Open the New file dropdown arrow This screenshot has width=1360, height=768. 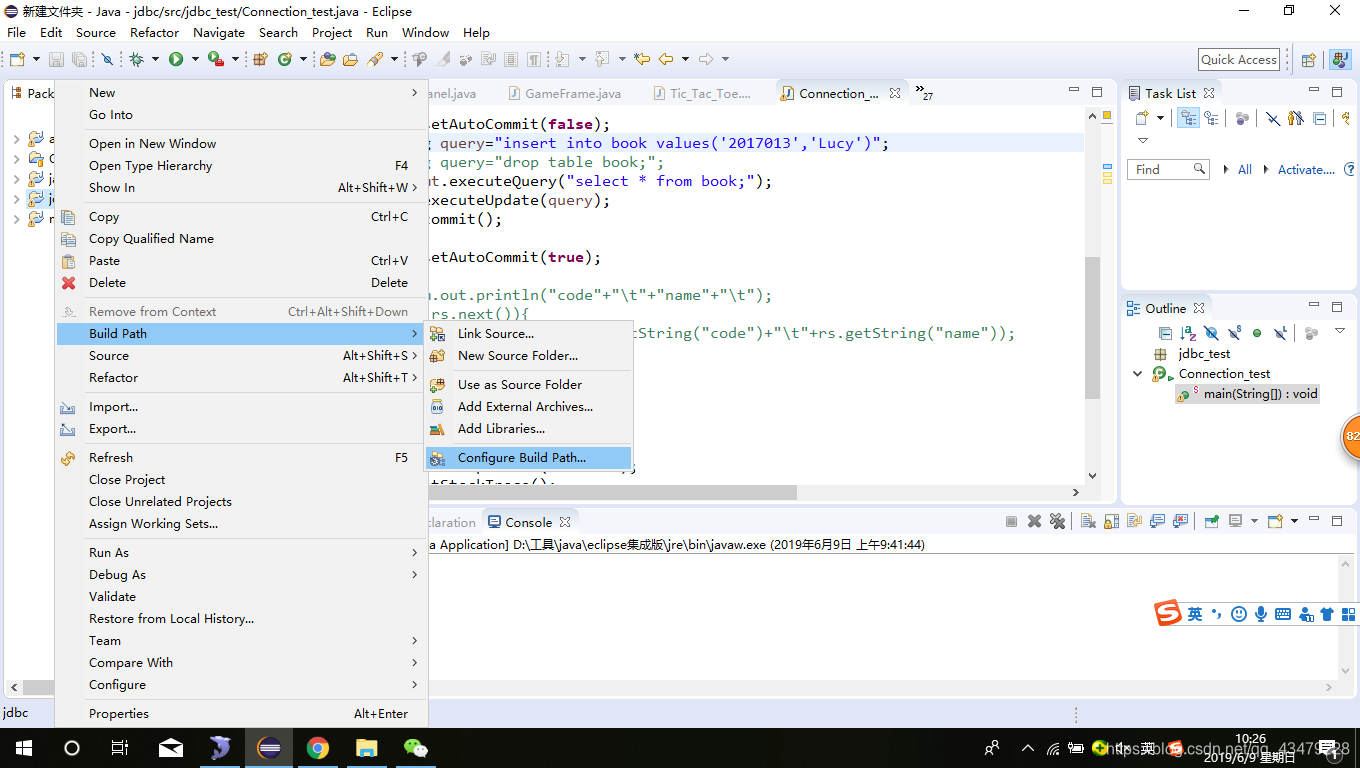[35, 60]
